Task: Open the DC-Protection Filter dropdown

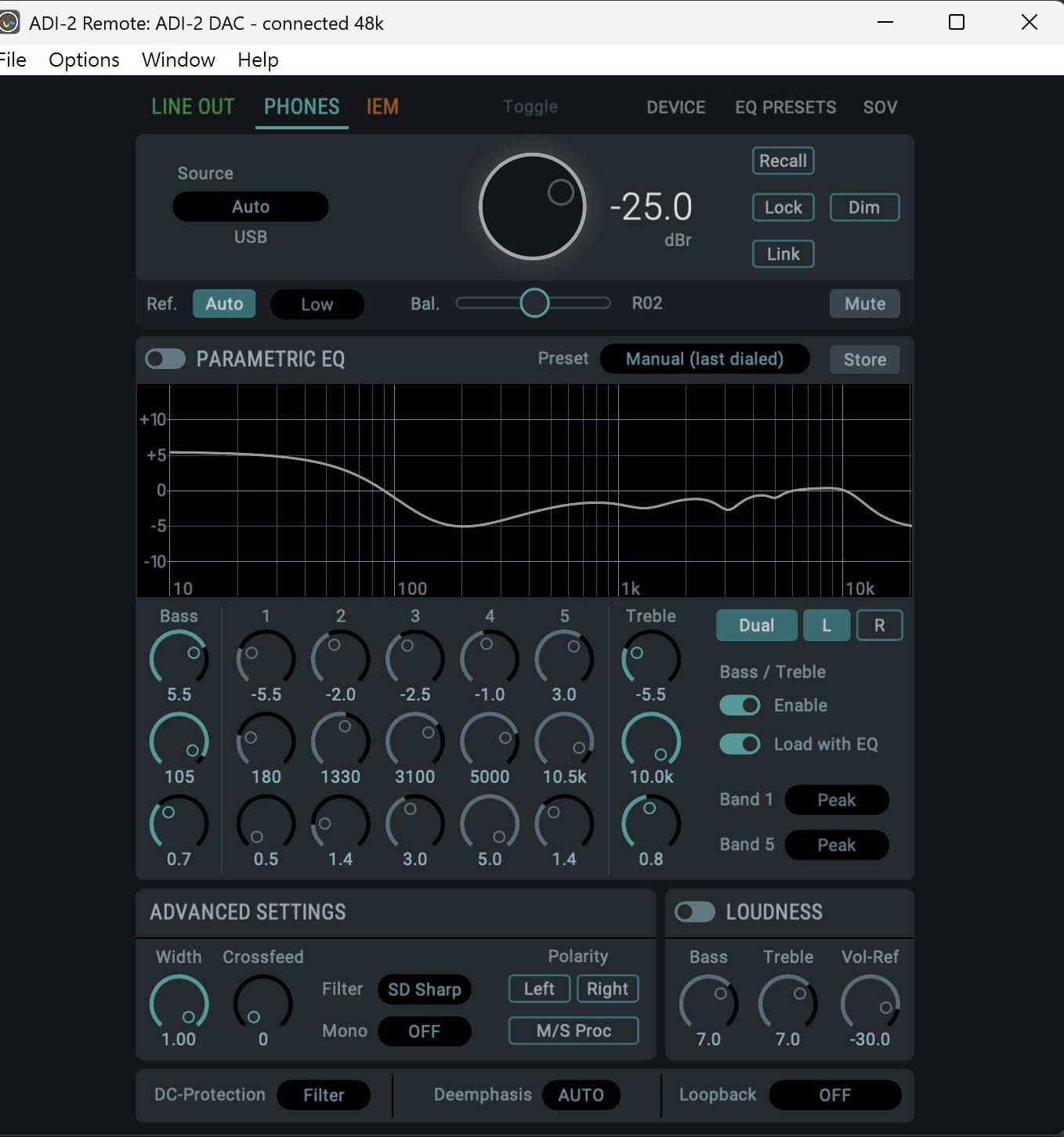Action: (x=324, y=1095)
